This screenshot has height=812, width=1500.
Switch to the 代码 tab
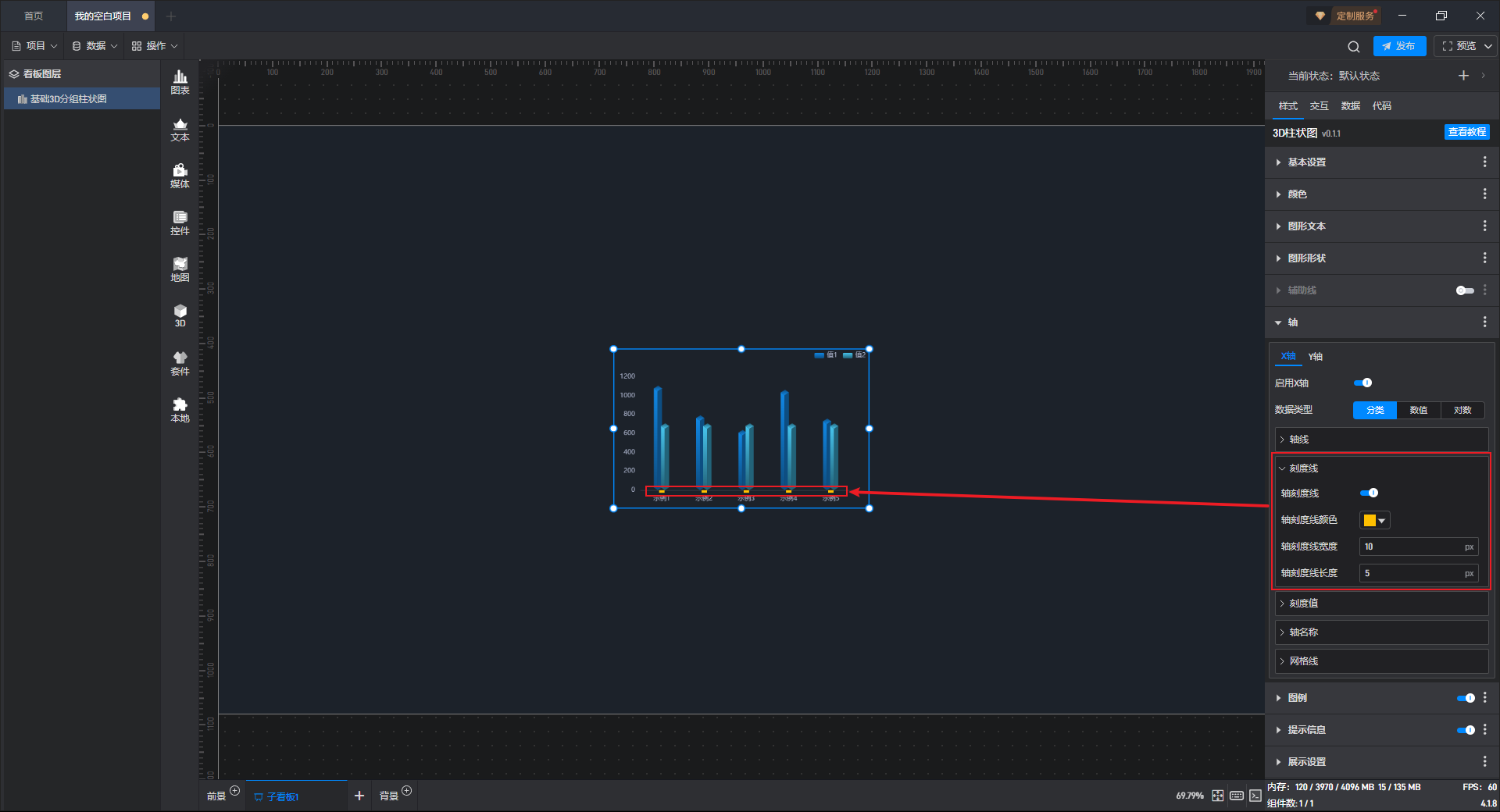click(1381, 106)
